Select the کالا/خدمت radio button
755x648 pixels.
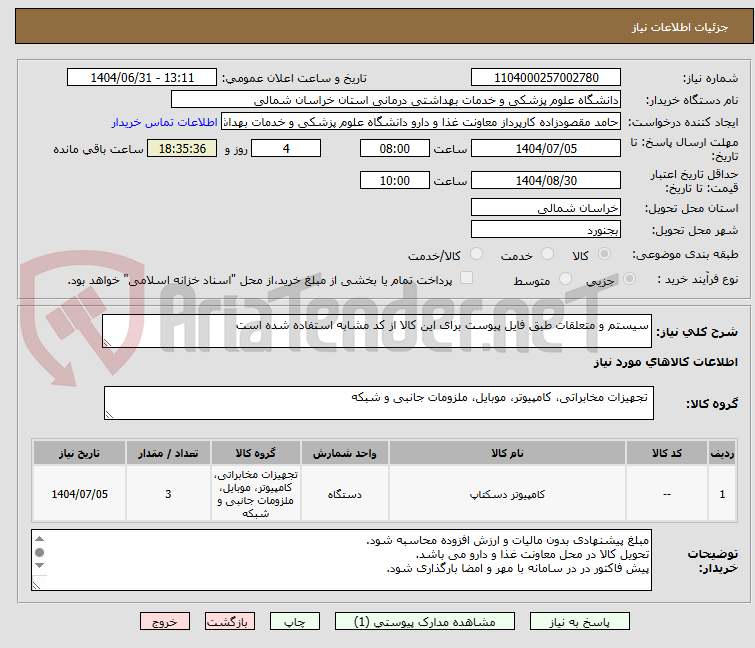tap(476, 254)
